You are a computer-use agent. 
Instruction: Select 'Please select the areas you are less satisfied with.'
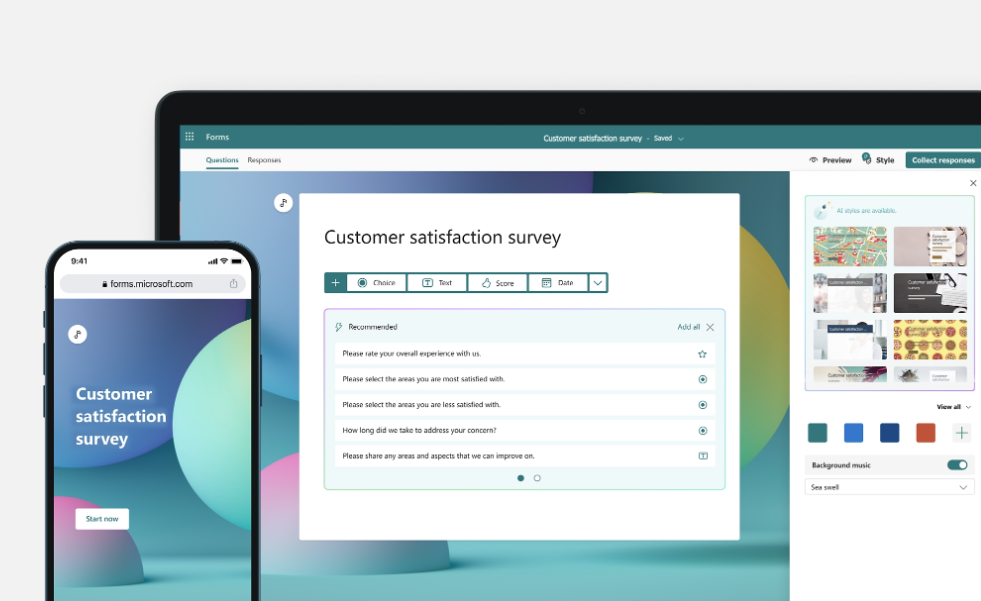(524, 405)
